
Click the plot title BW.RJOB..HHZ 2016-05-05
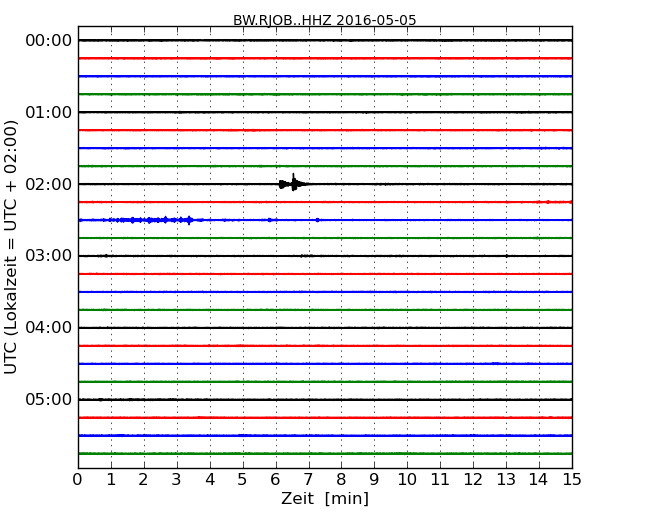click(x=325, y=20)
